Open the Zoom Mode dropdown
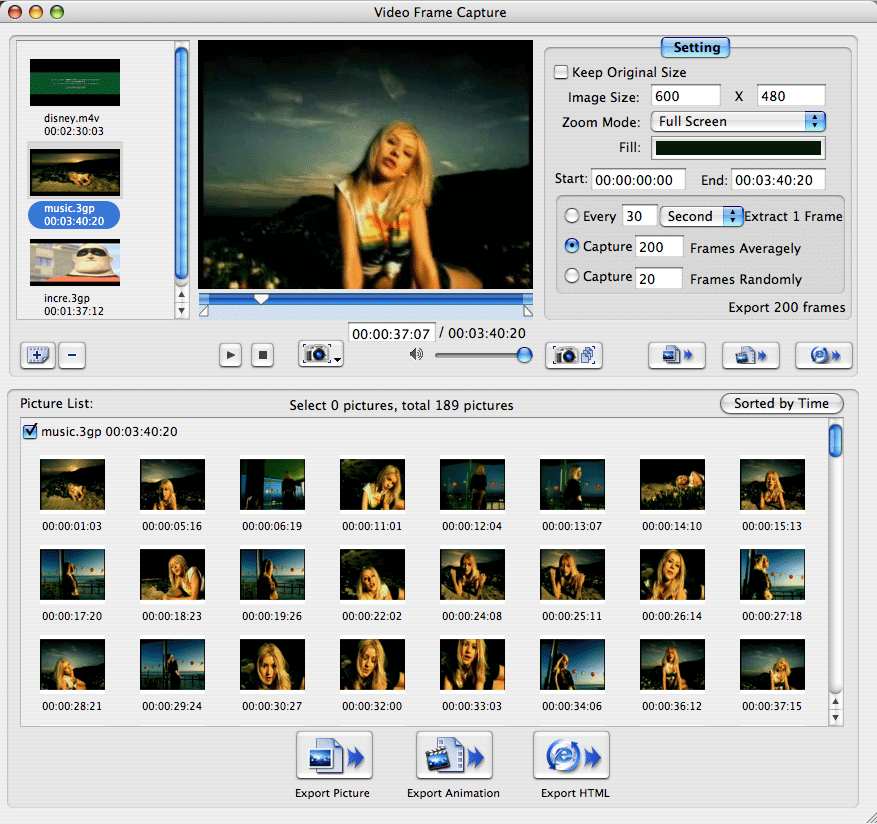Viewport: 877px width, 824px height. 738,121
